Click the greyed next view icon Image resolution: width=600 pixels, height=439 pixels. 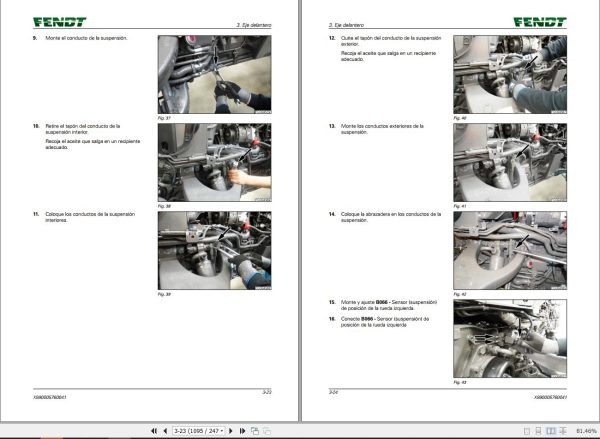pyautogui.click(x=267, y=431)
